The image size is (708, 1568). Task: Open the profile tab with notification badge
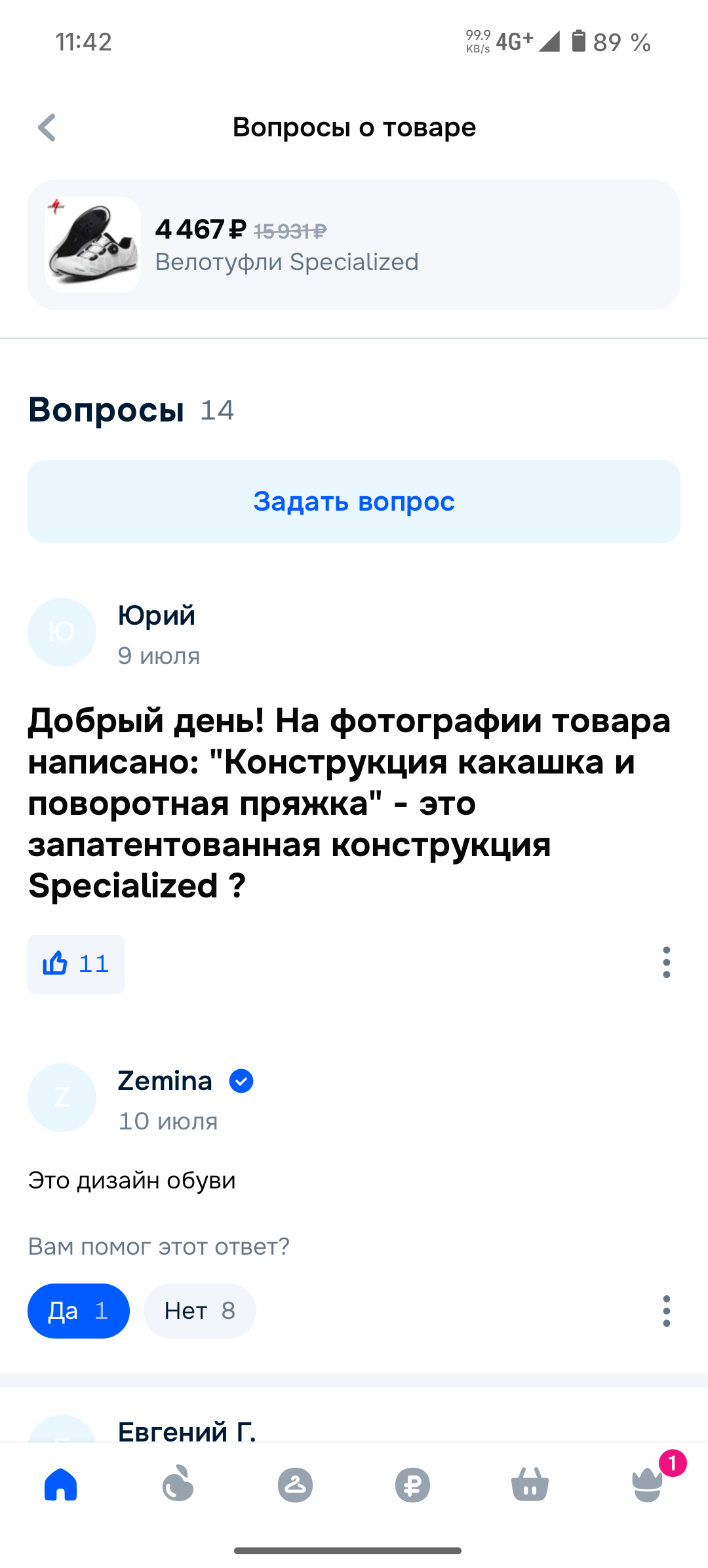648,1484
